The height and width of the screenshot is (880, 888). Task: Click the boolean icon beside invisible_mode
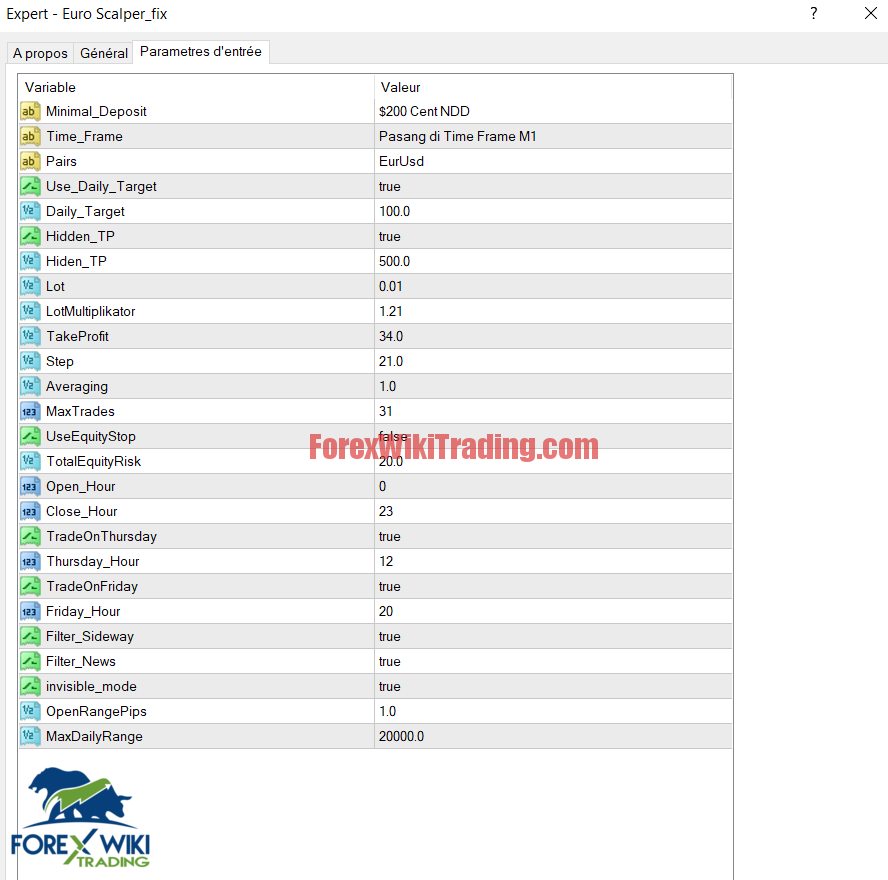(x=30, y=686)
